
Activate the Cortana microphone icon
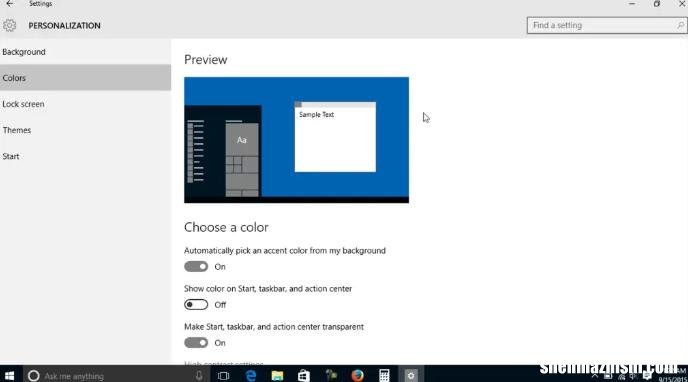pyautogui.click(x=199, y=375)
